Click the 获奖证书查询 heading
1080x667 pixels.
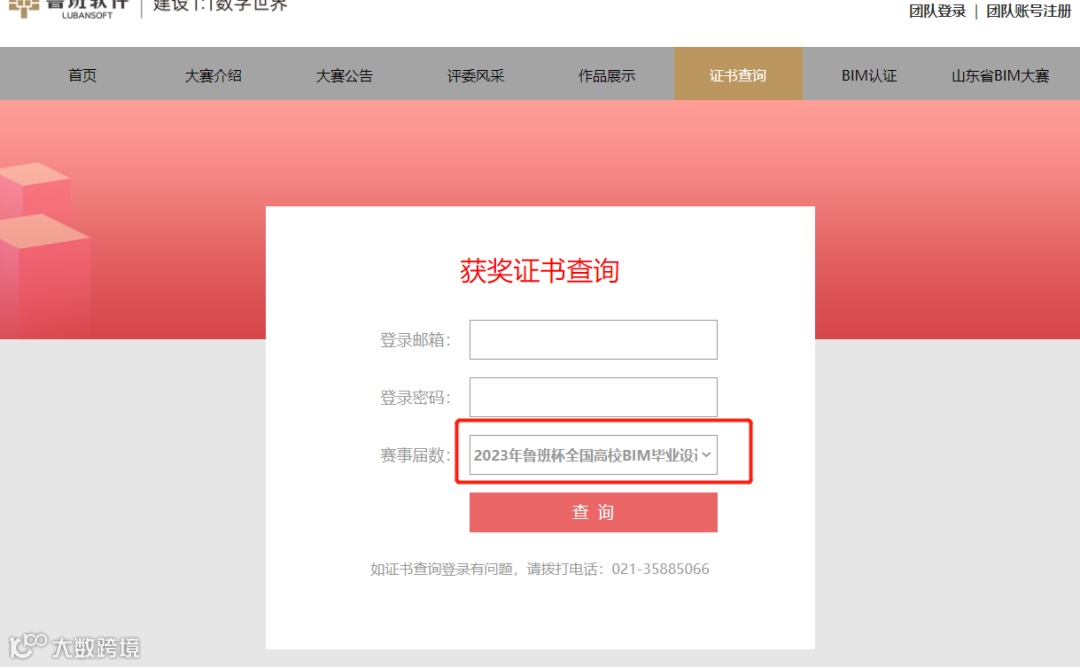[x=539, y=271]
